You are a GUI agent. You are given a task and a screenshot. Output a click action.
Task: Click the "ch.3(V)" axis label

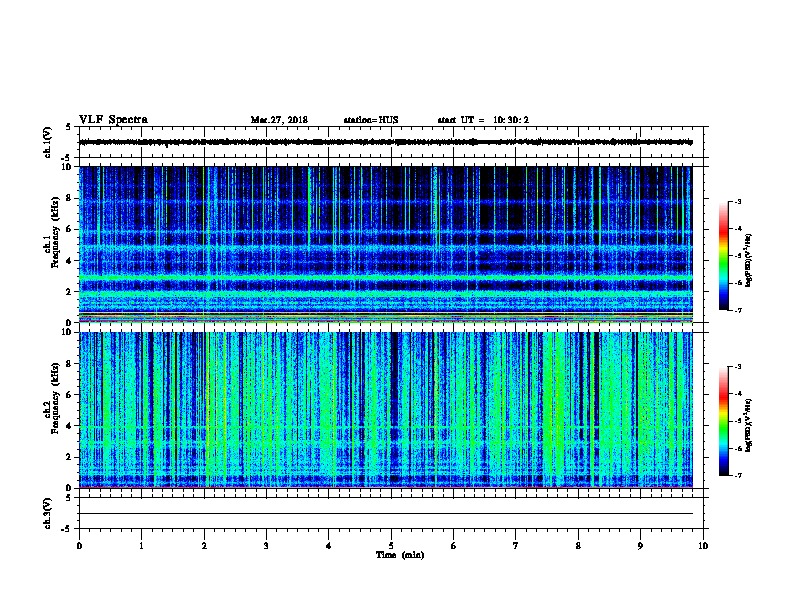(x=48, y=513)
